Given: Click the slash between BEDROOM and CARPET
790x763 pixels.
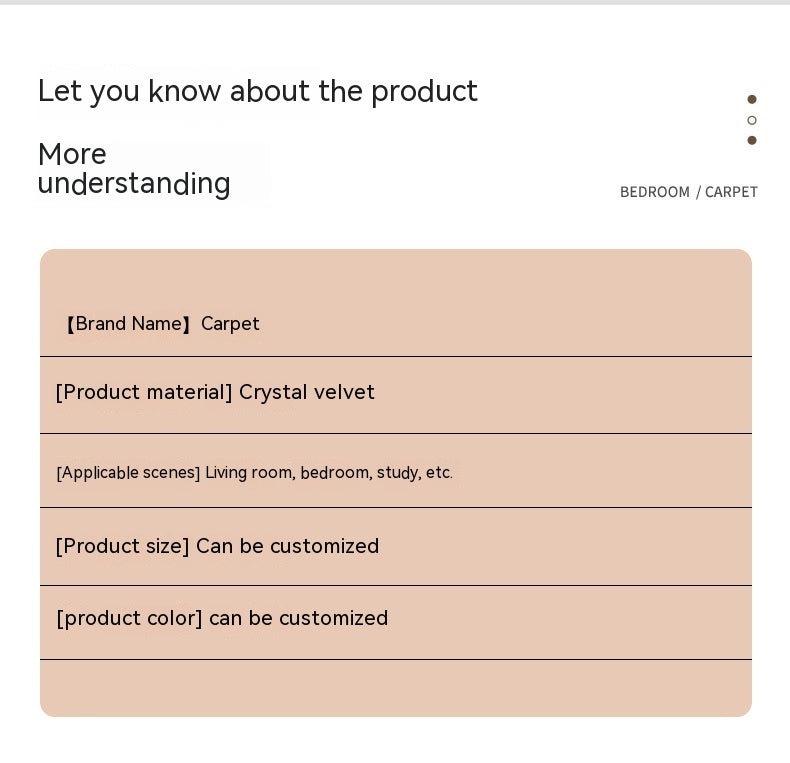Looking at the screenshot, I should (x=698, y=192).
